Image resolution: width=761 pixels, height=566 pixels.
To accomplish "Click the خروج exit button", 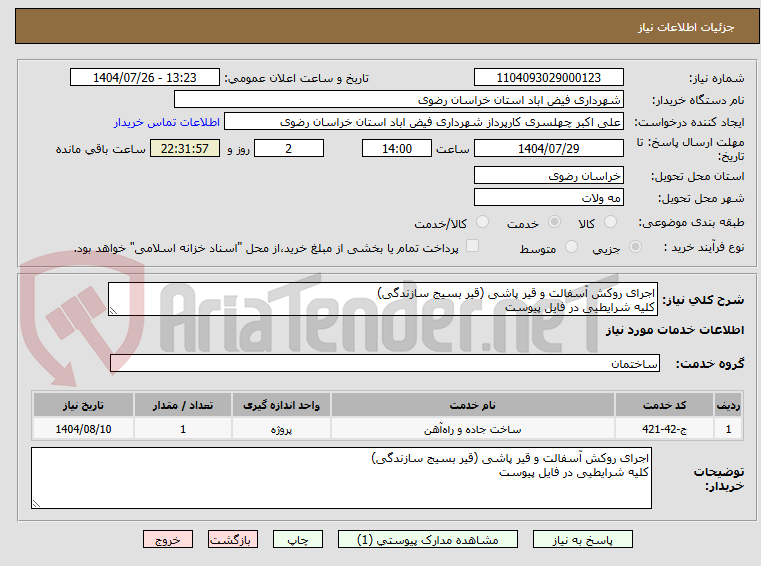I will tap(167, 539).
